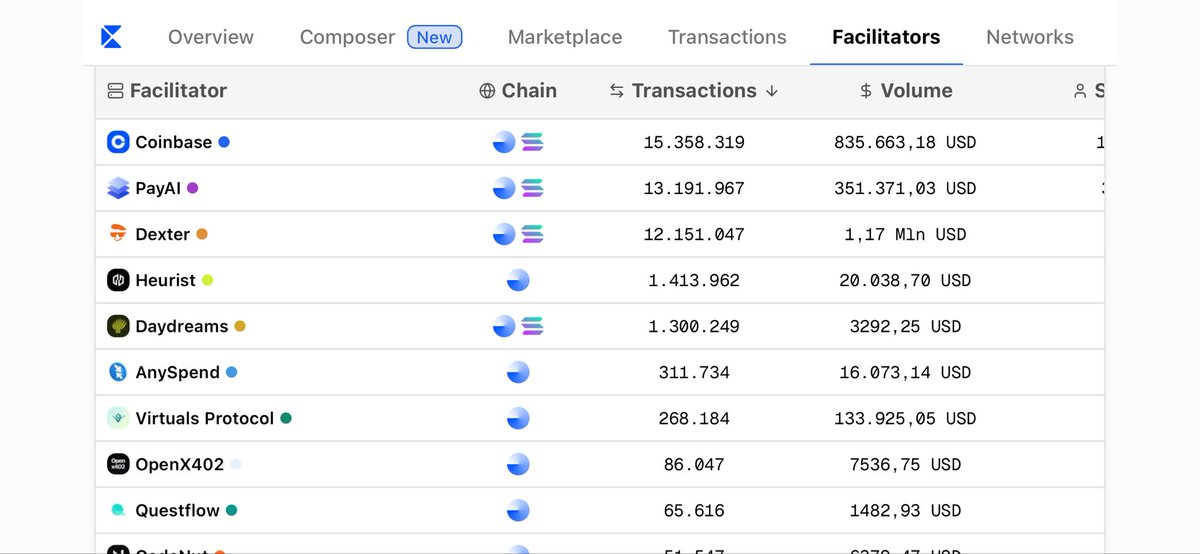
Task: Click the 133.925,05 USD volume value
Action: point(905,418)
